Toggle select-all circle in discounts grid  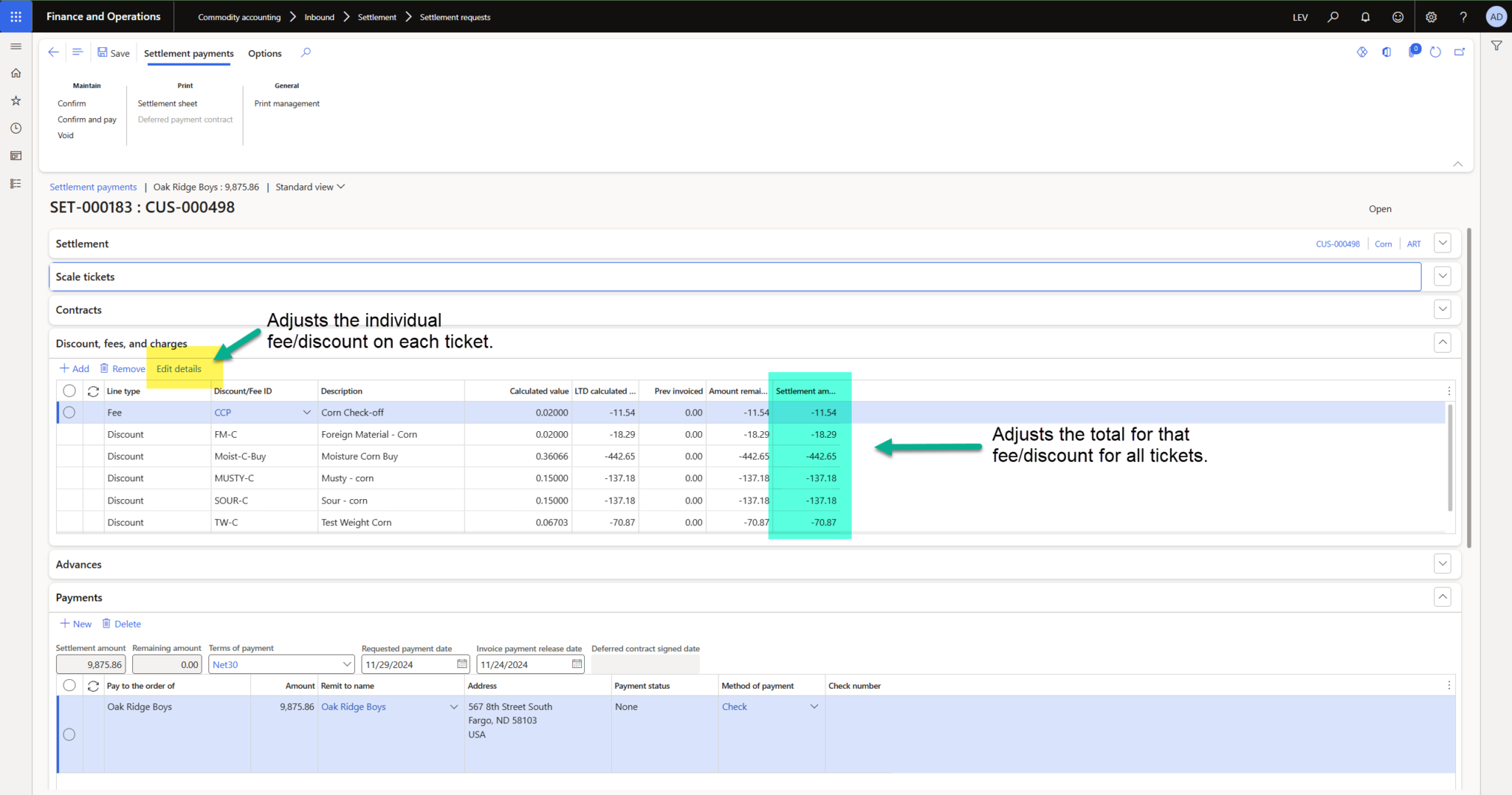(69, 391)
